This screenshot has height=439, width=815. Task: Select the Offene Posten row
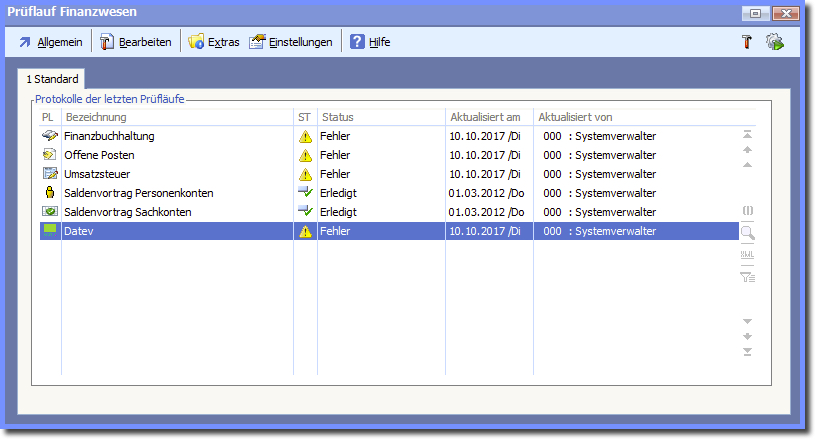99,155
